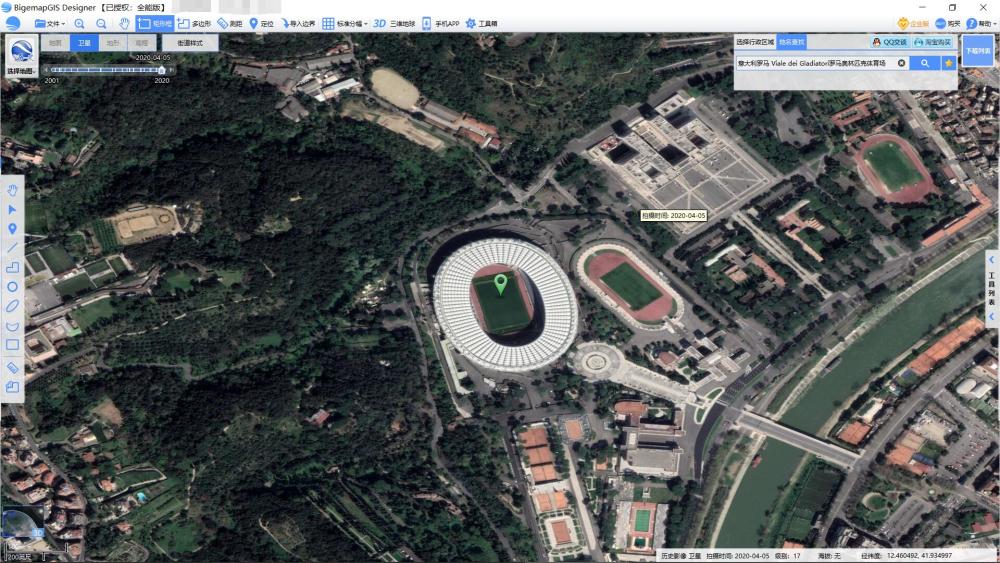This screenshot has width=1000, height=563.
Task: Click the 购买 purchase button
Action: (948, 24)
